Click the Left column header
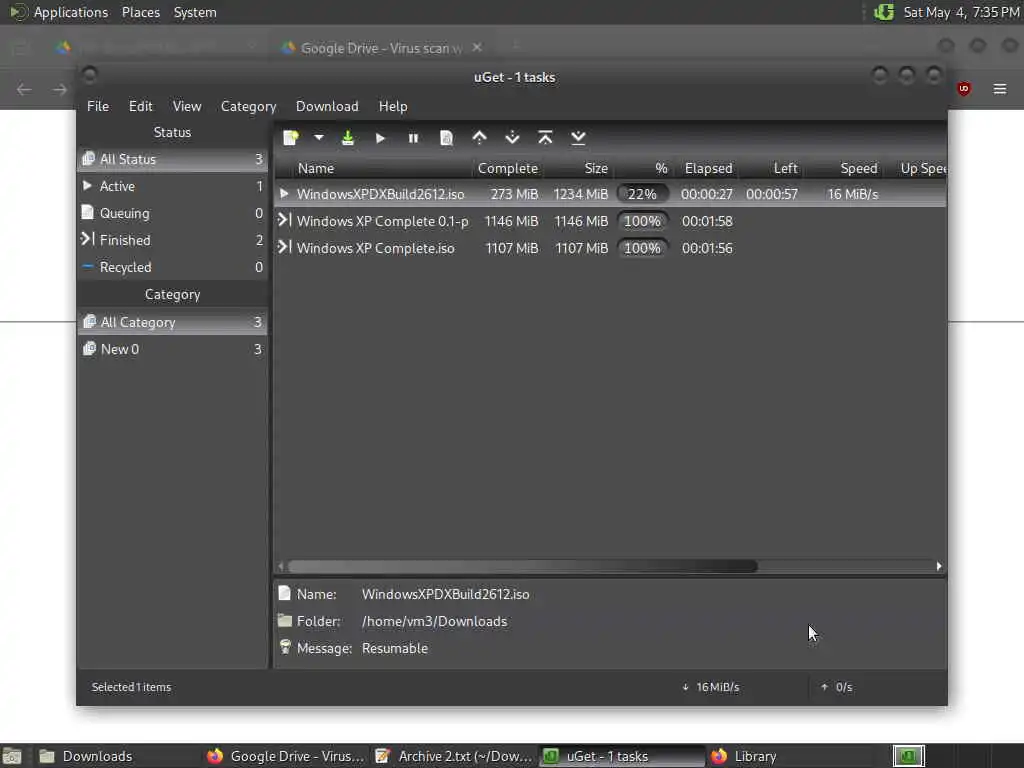The image size is (1024, 768). coord(773,168)
